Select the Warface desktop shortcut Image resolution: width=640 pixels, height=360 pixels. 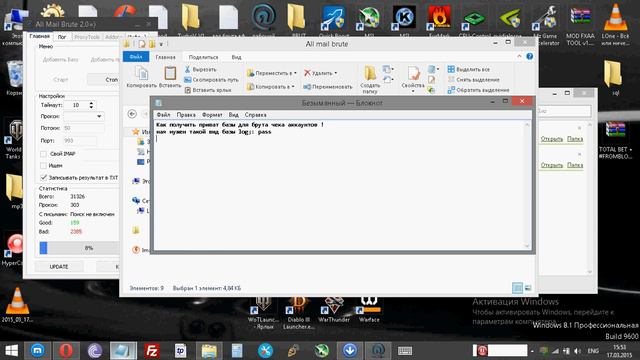click(369, 311)
